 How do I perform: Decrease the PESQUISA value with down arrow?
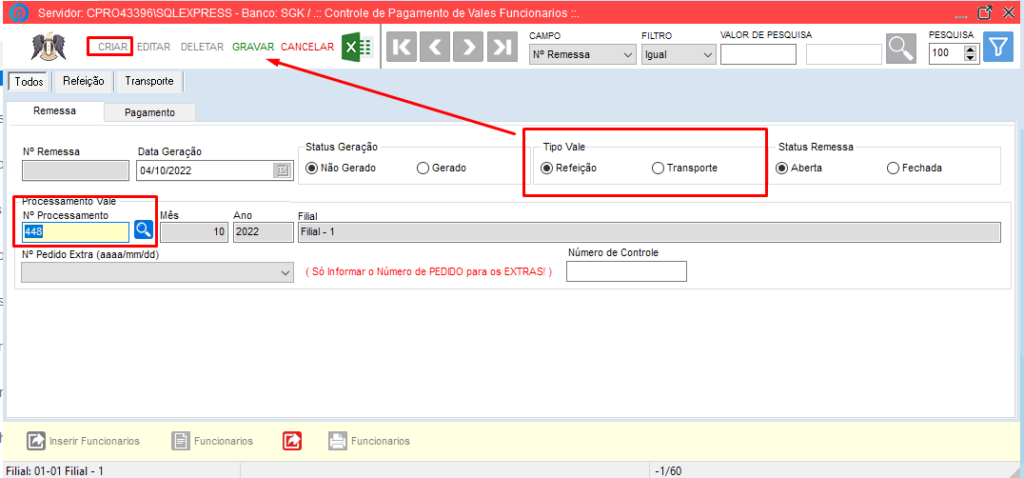click(970, 59)
